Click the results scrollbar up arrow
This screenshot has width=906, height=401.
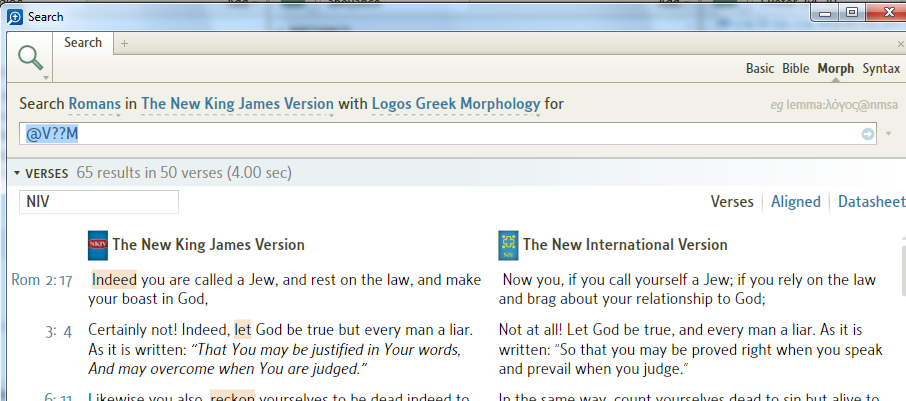pyautogui.click(x=903, y=239)
